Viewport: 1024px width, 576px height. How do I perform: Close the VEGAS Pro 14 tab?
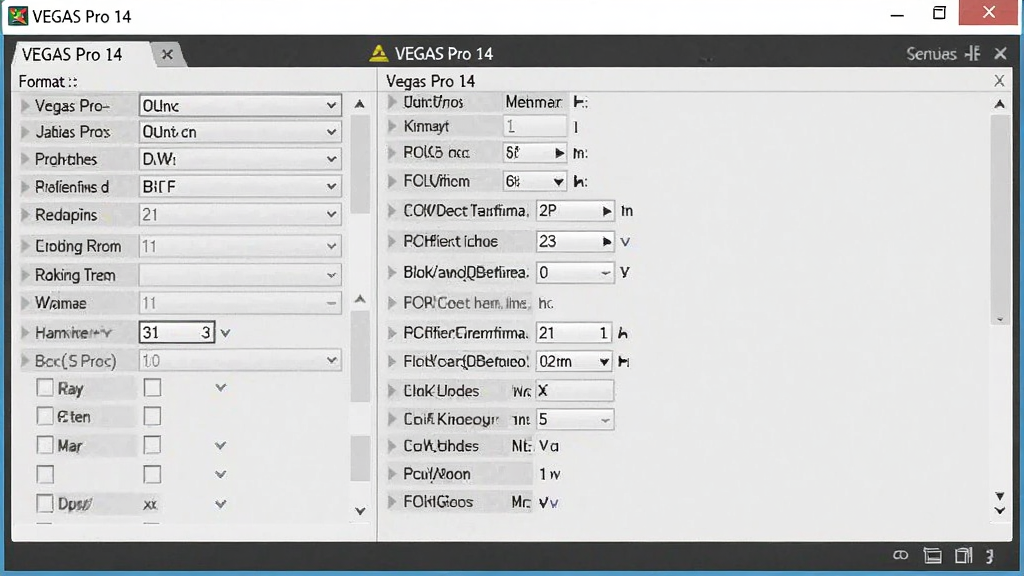(167, 54)
